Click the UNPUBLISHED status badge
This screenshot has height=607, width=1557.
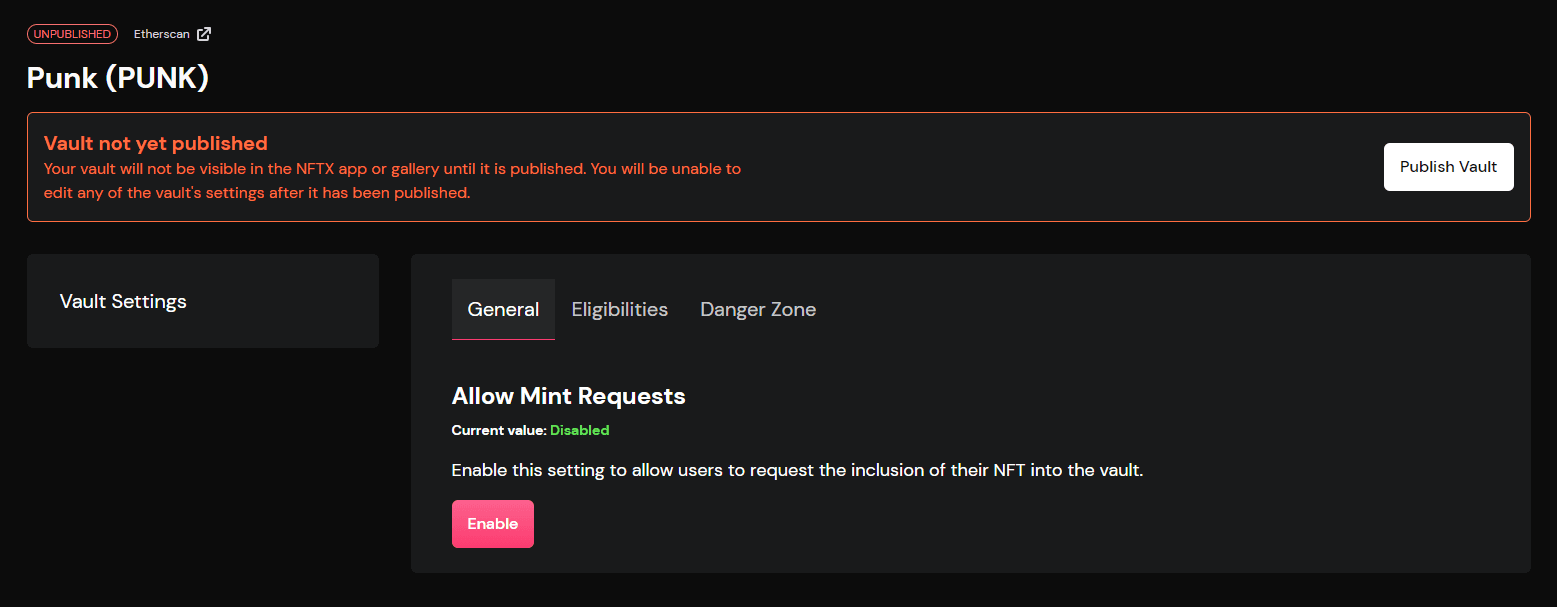click(72, 34)
